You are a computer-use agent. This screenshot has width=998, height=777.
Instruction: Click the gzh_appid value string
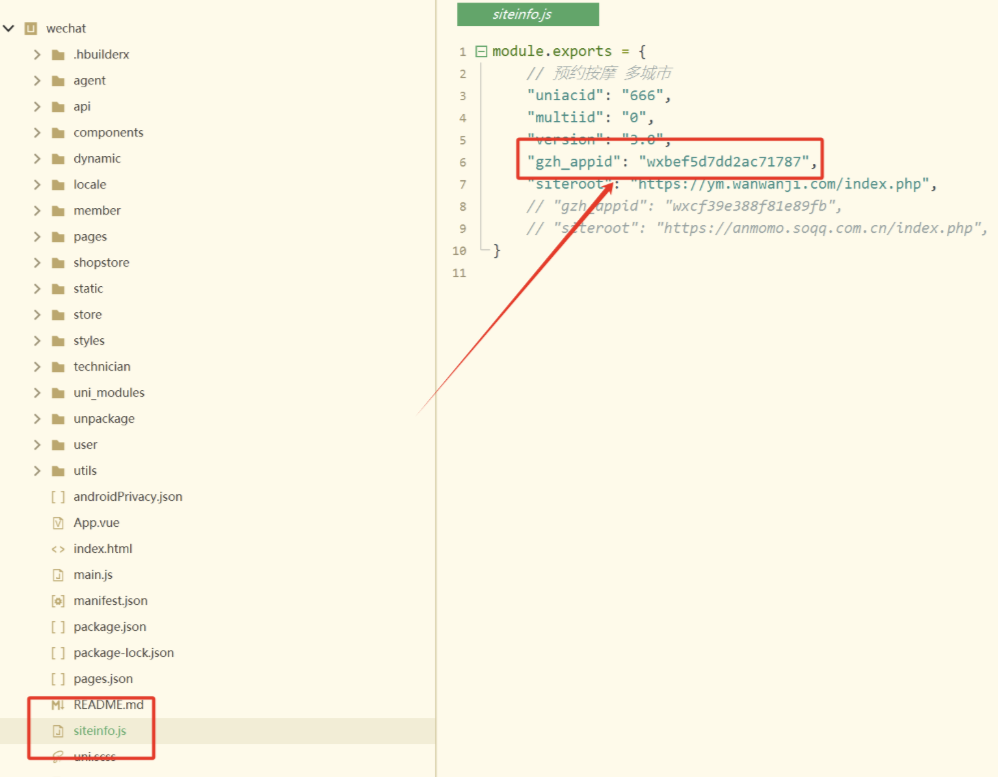click(x=724, y=162)
